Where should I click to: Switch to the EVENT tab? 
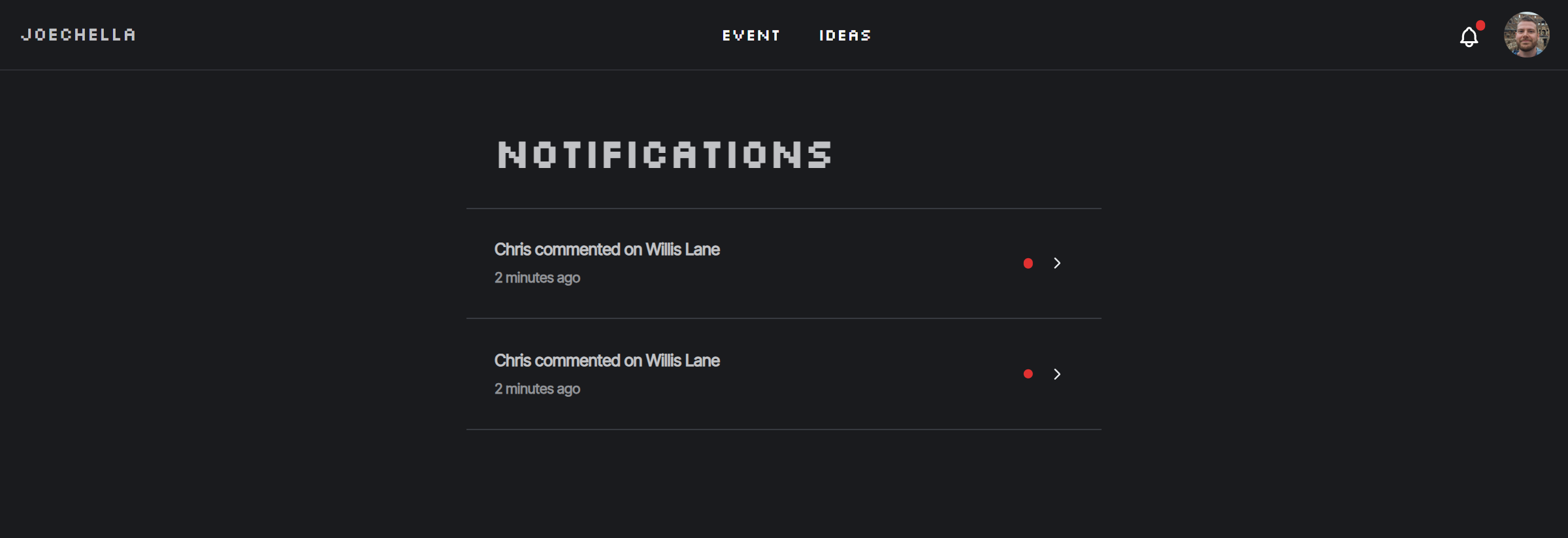coord(751,35)
